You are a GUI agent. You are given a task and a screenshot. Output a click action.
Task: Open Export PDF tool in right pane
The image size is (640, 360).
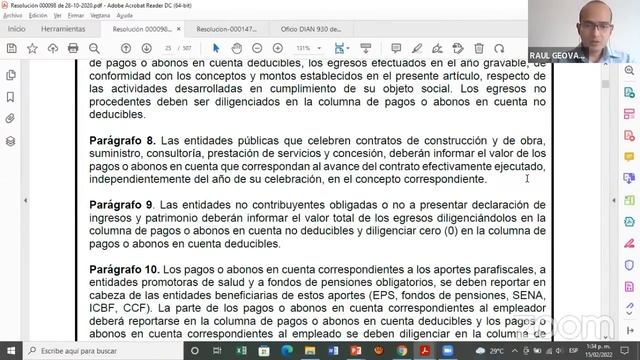click(x=629, y=92)
